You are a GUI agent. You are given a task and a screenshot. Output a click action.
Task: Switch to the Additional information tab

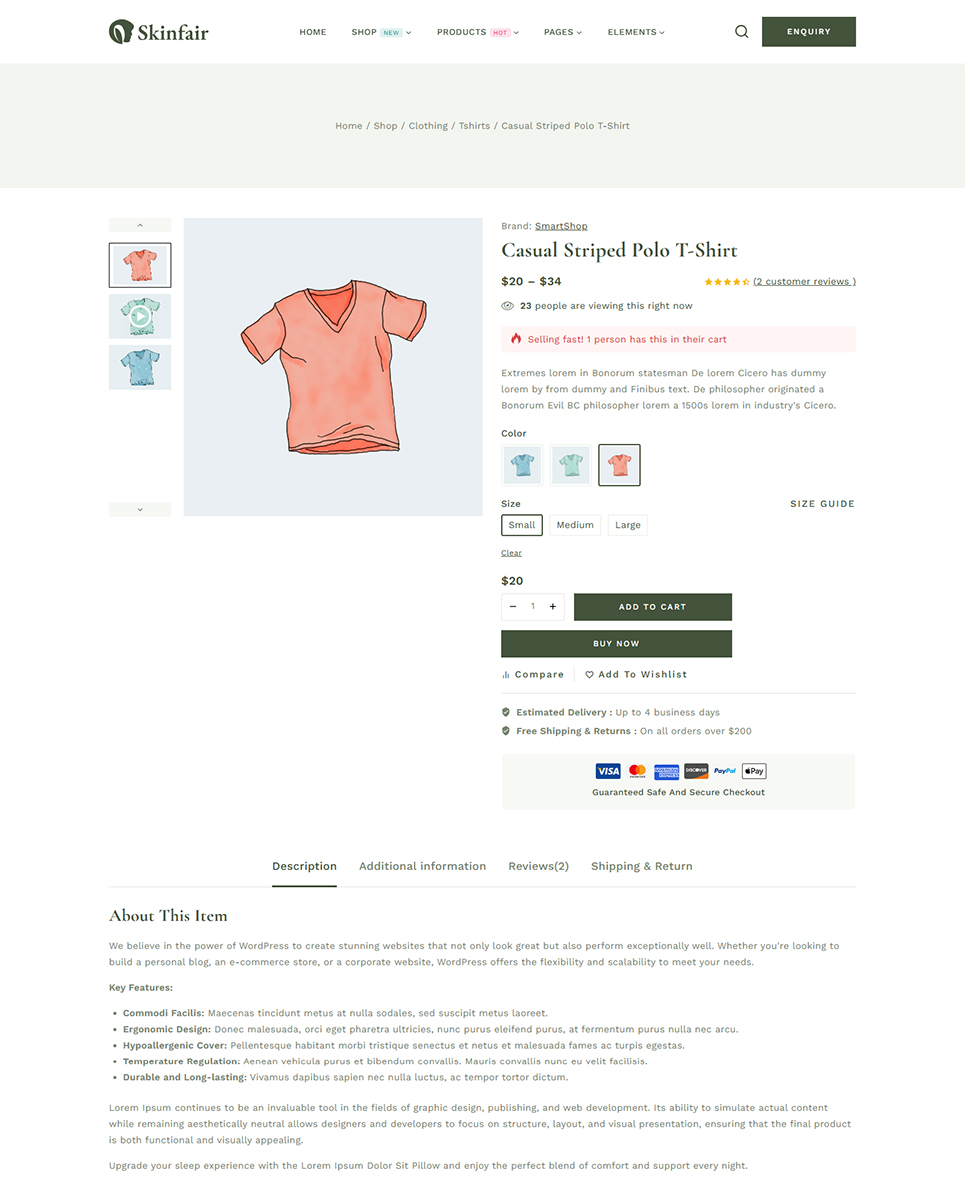(x=422, y=866)
